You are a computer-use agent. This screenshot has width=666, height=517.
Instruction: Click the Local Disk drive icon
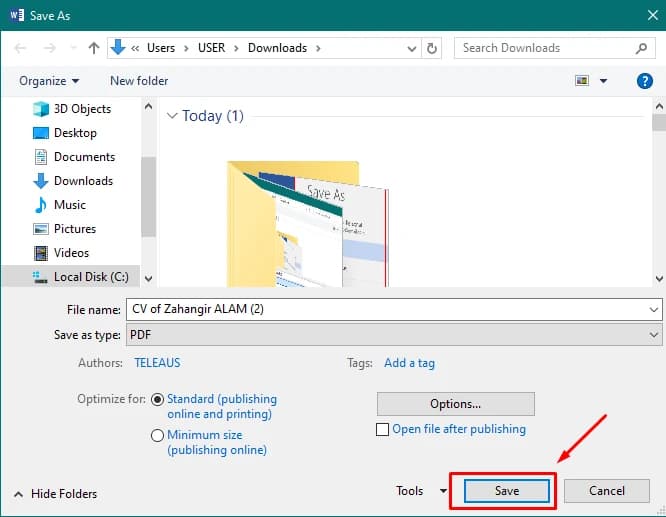tap(40, 277)
